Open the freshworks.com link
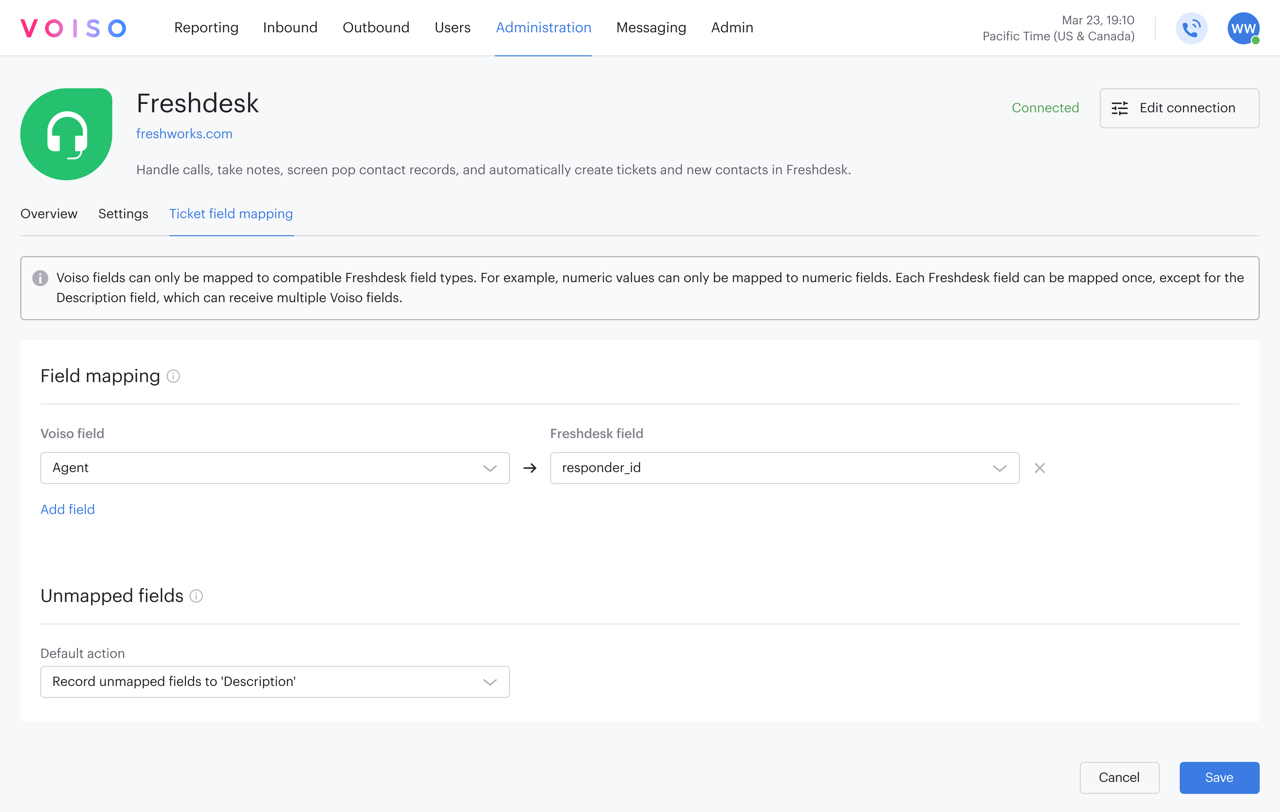Viewport: 1280px width, 812px height. click(184, 133)
